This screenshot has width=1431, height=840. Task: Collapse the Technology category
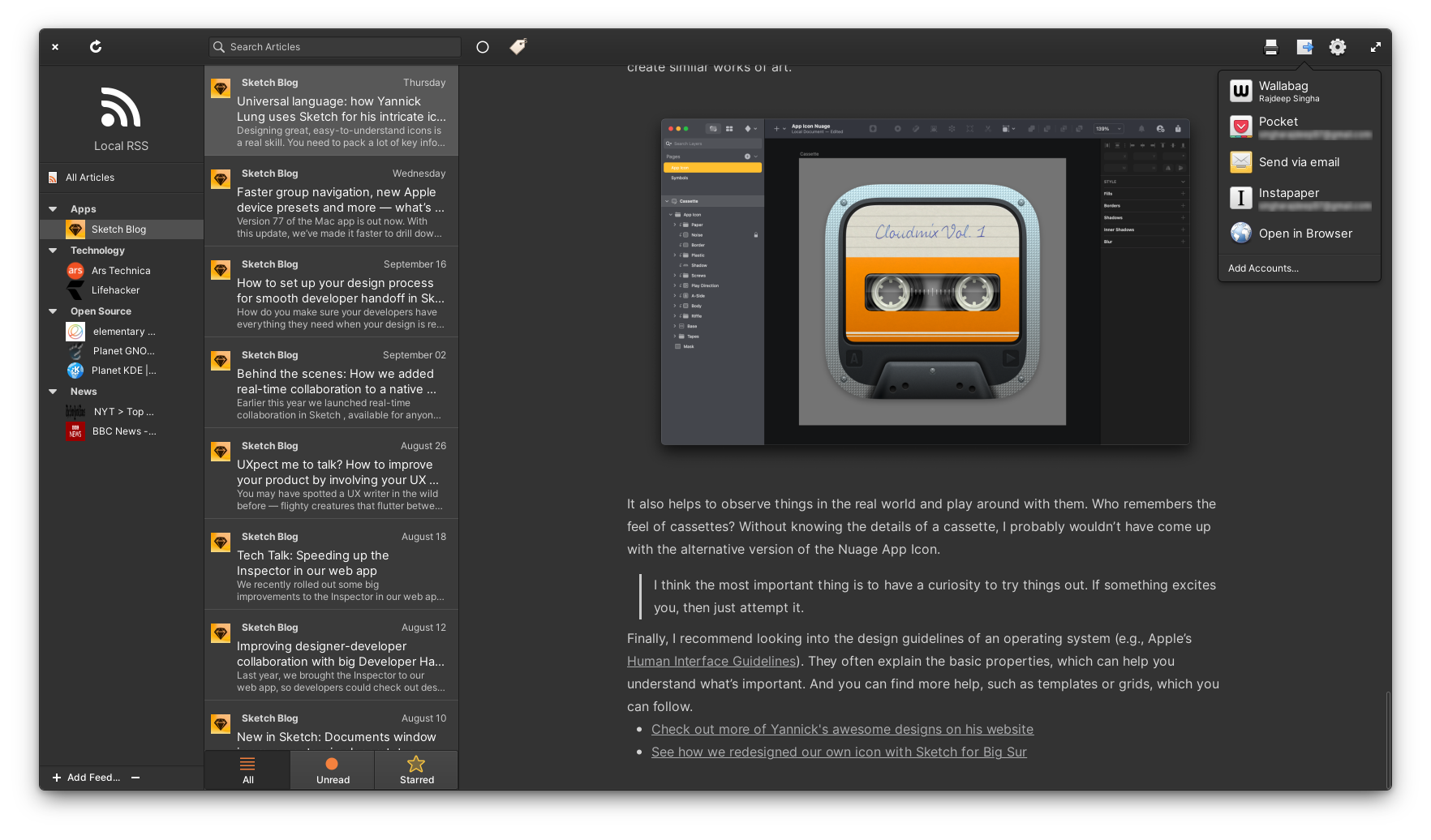tap(54, 251)
